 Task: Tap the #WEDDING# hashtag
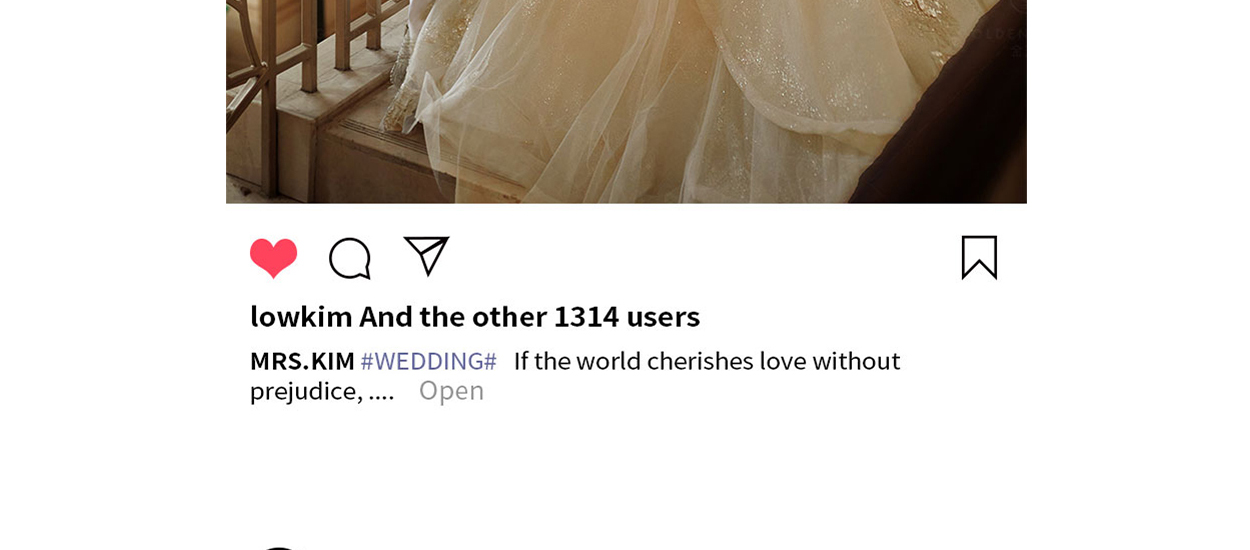point(428,361)
